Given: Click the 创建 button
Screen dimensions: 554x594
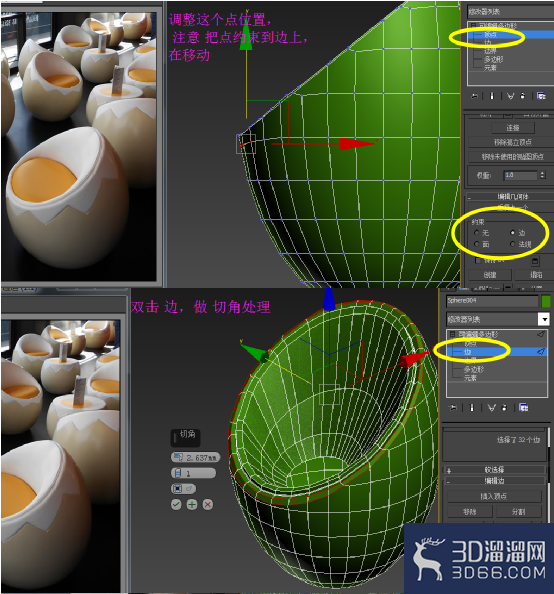Looking at the screenshot, I should point(490,274).
